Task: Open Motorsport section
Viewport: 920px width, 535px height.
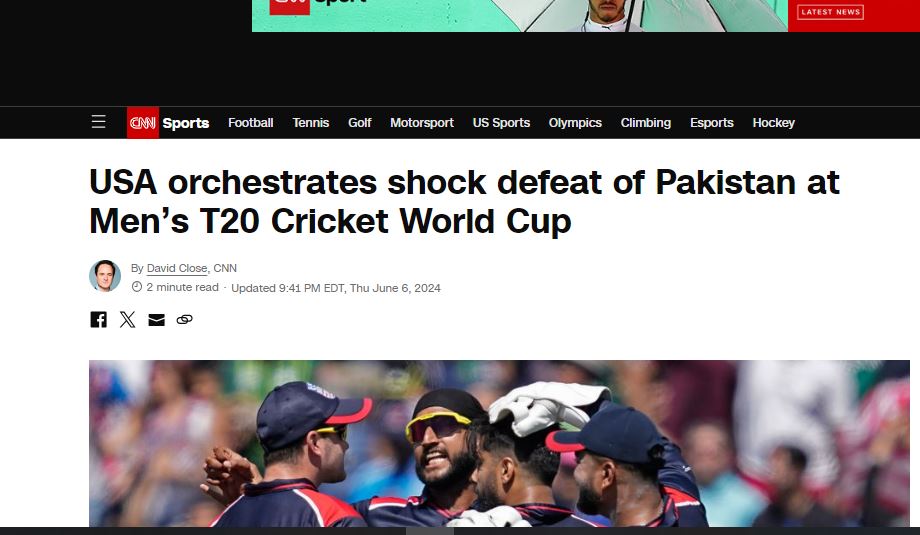Action: point(422,123)
